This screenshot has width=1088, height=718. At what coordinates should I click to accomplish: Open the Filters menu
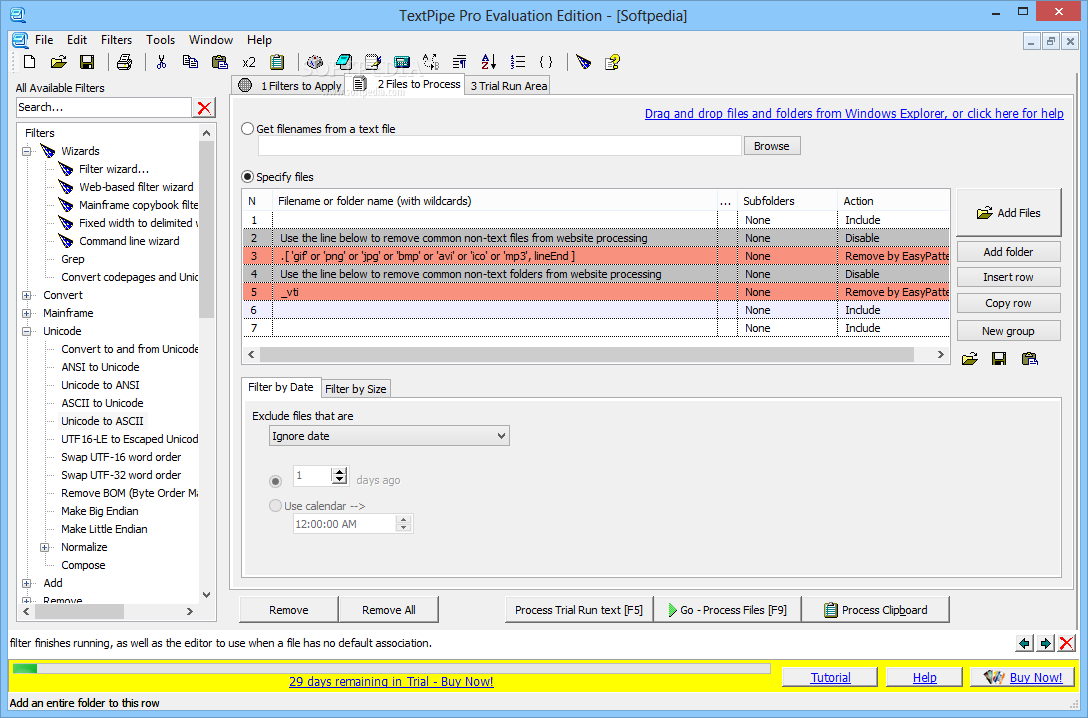(116, 40)
